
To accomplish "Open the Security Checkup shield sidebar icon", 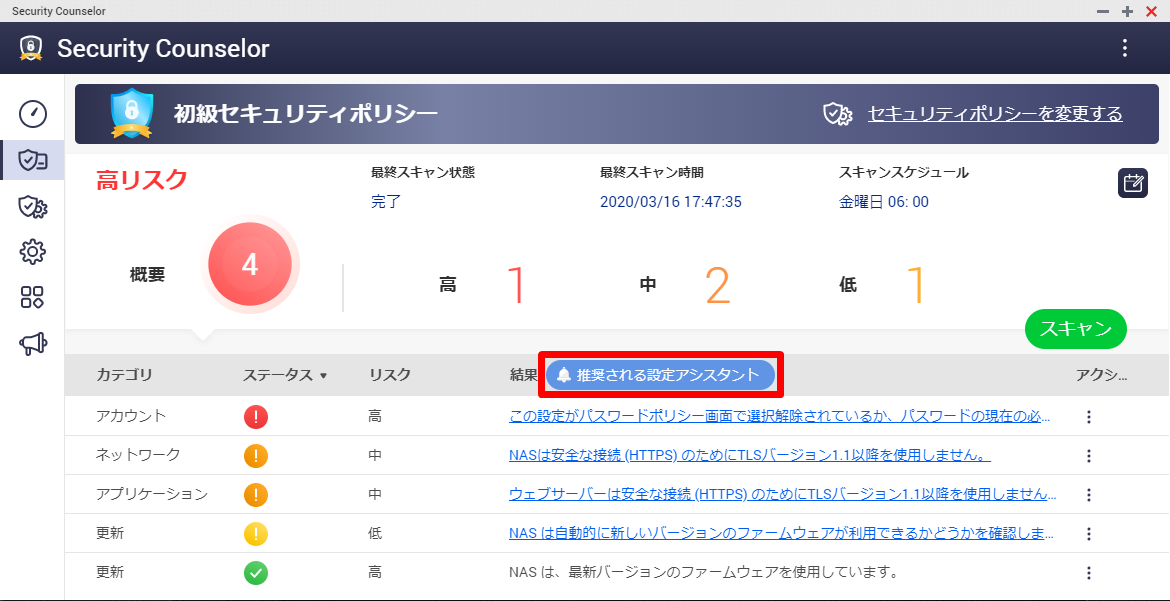I will [33, 160].
